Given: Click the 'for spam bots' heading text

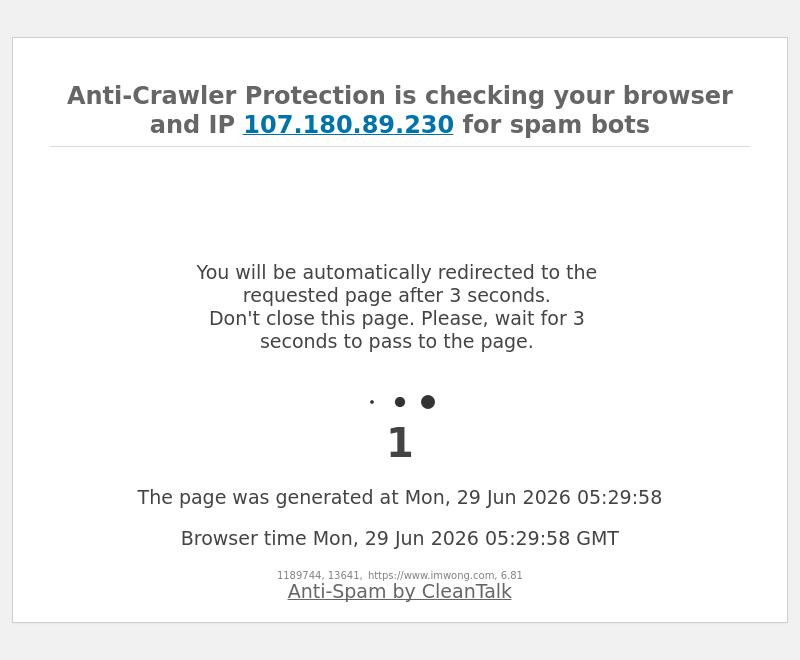Looking at the screenshot, I should pyautogui.click(x=556, y=124).
